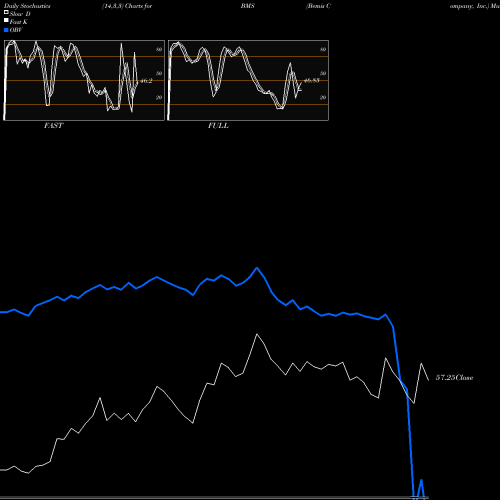Click the Fast K legend swatch
The image size is (500, 500).
6,21
